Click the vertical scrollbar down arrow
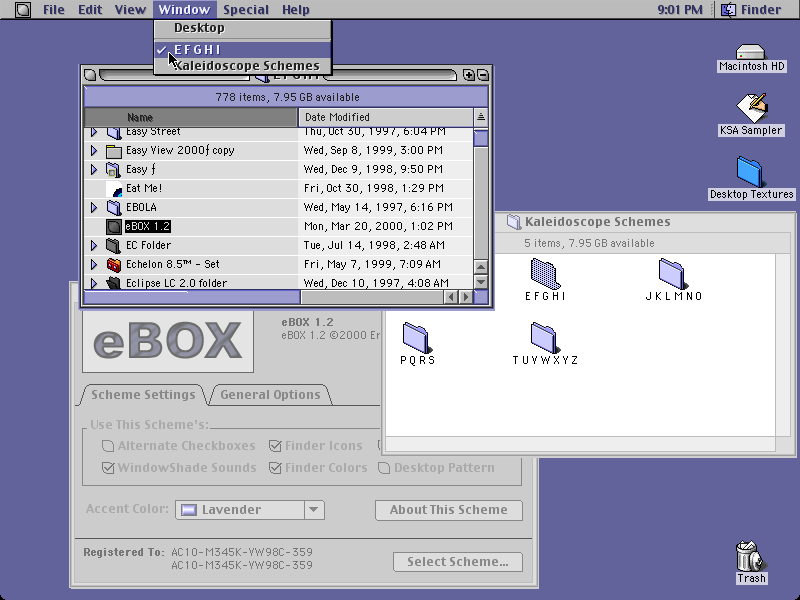Screen dimensions: 800x600 (481, 282)
